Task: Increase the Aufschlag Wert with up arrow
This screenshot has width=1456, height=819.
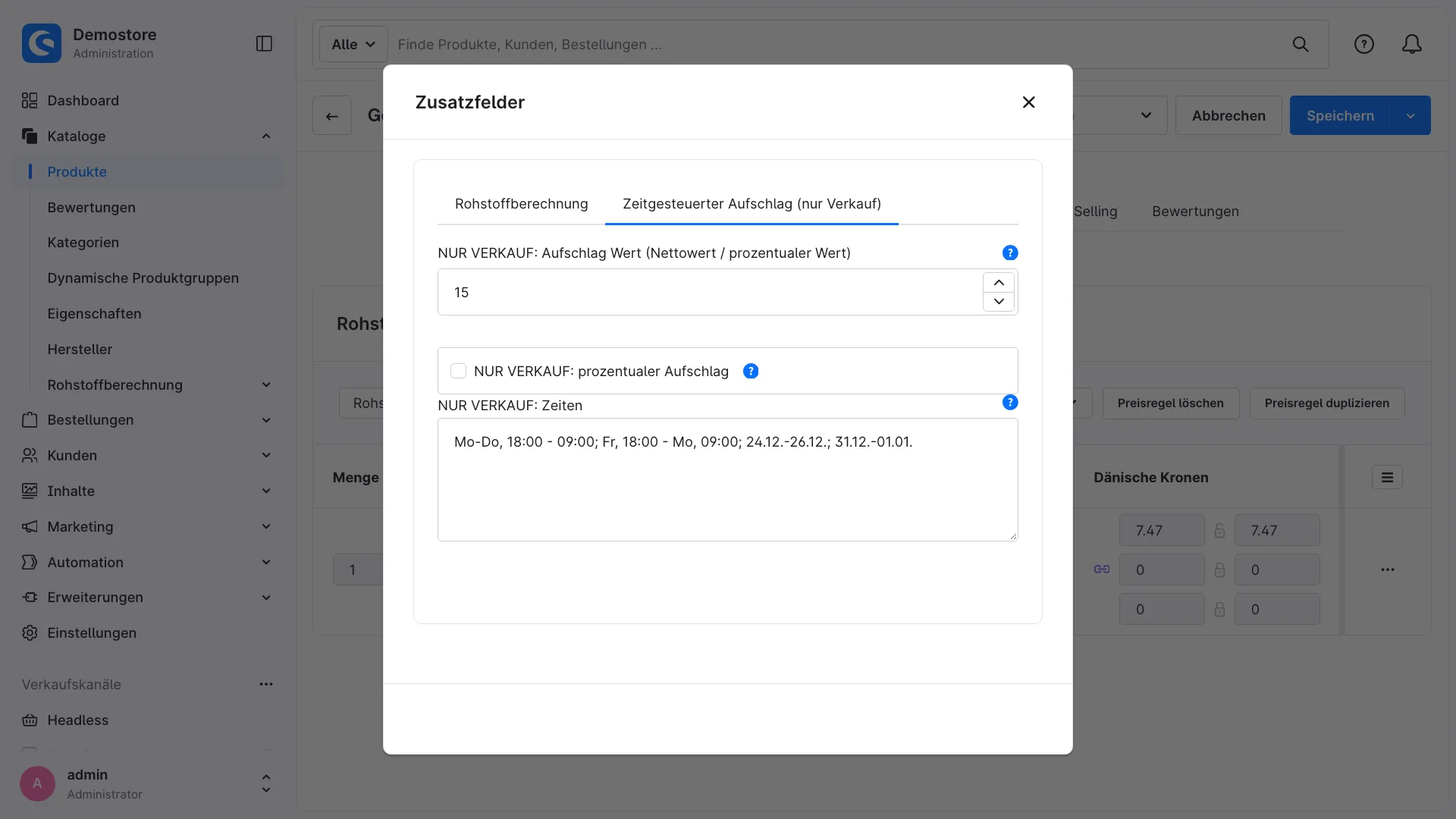Action: point(999,282)
